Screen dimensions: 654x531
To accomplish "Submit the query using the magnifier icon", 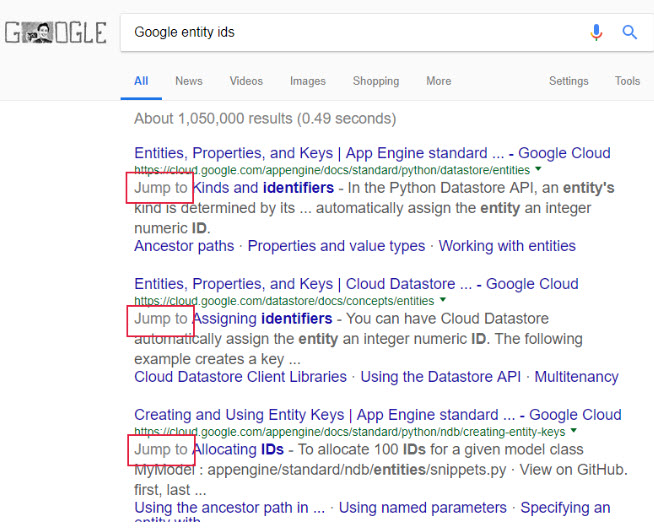I will coord(629,32).
